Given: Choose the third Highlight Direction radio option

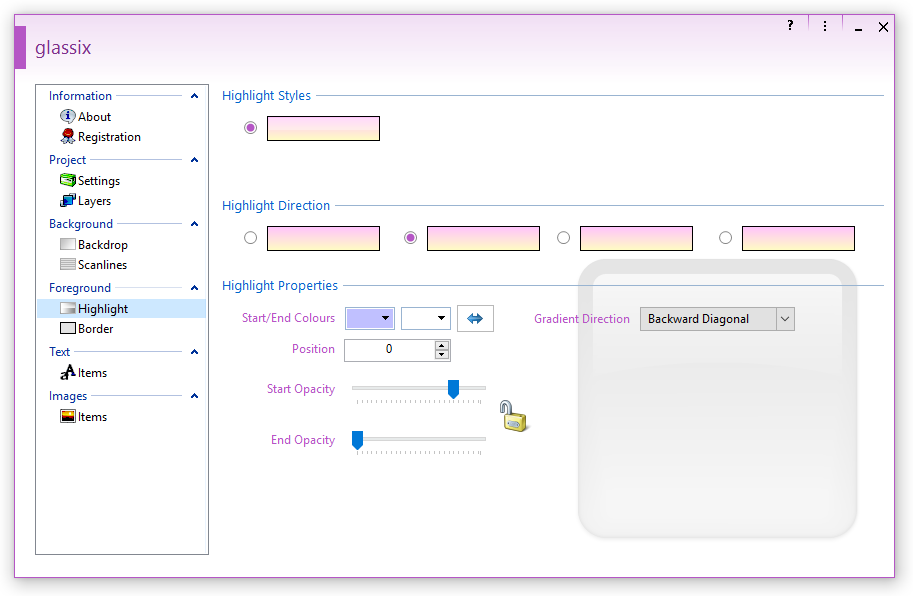Looking at the screenshot, I should coord(564,238).
